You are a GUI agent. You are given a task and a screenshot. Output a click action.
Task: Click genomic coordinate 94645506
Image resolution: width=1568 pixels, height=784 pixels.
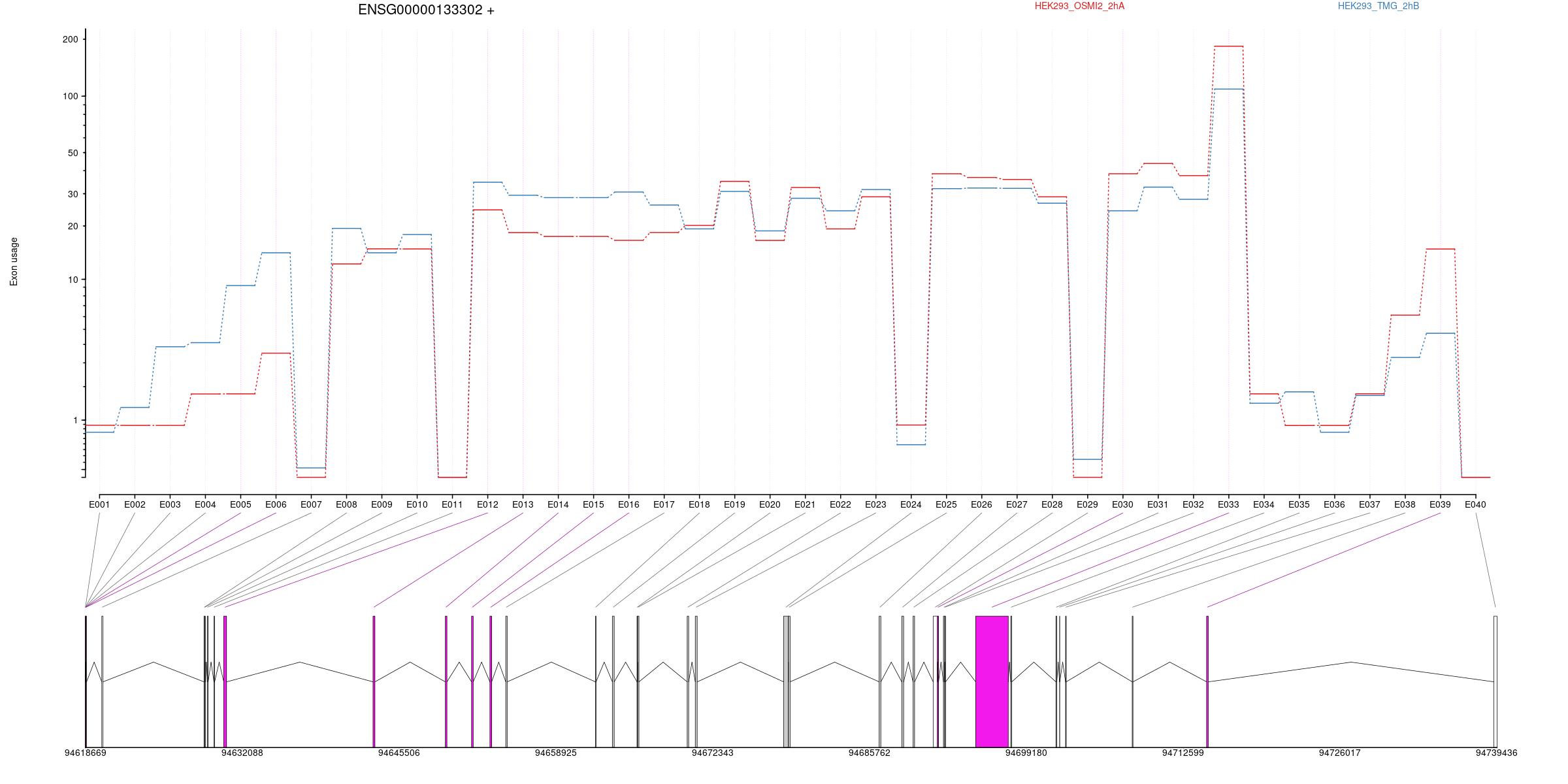point(399,753)
